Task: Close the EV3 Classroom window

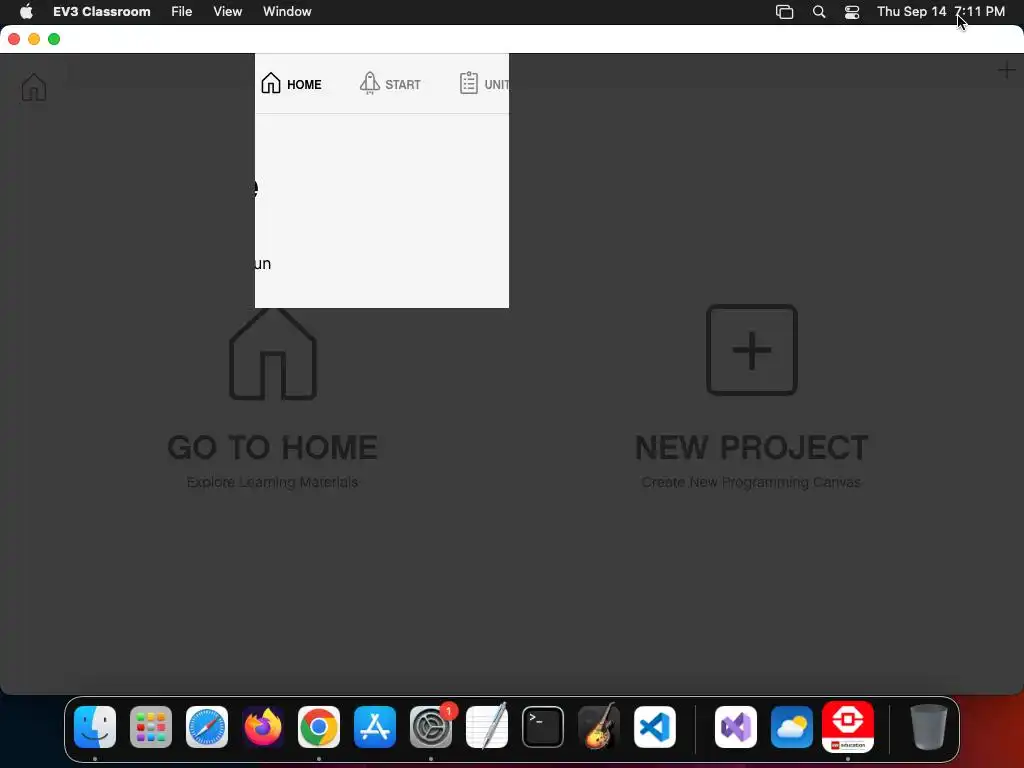Action: (14, 39)
